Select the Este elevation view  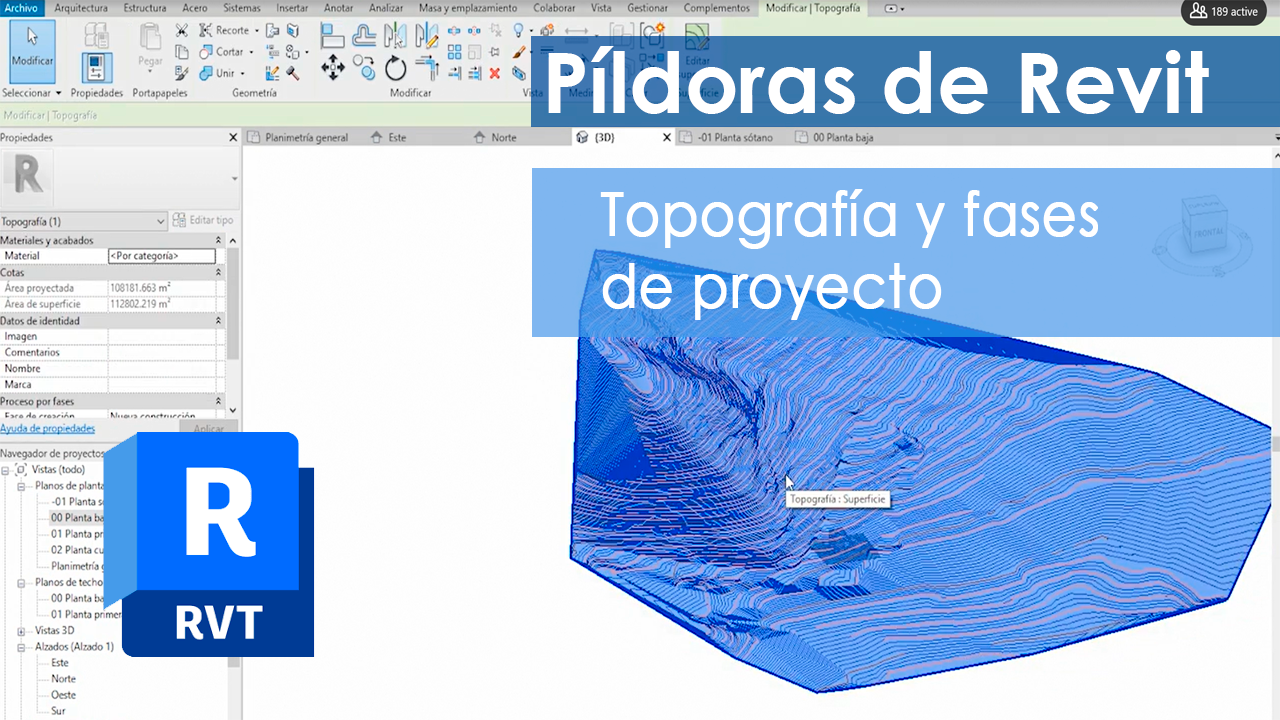60,663
